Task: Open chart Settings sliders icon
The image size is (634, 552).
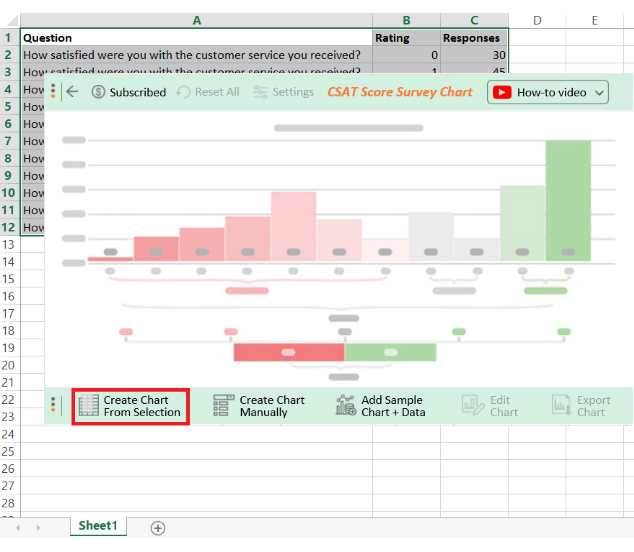Action: 260,92
